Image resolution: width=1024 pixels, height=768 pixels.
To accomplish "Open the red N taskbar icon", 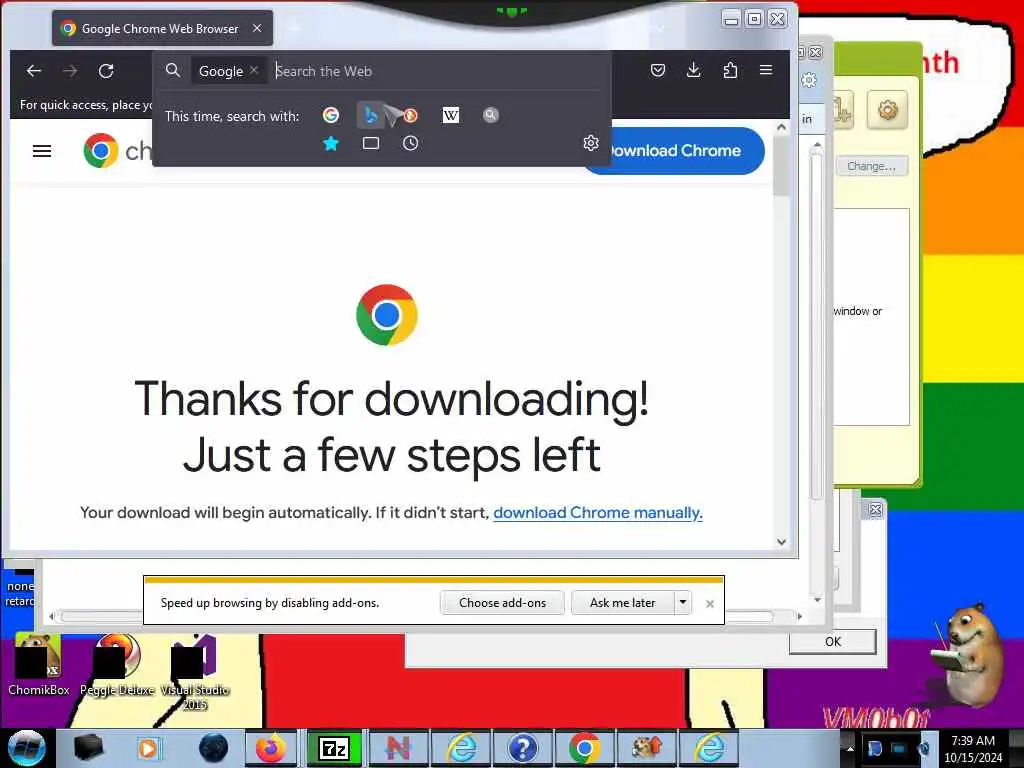I will (x=398, y=748).
